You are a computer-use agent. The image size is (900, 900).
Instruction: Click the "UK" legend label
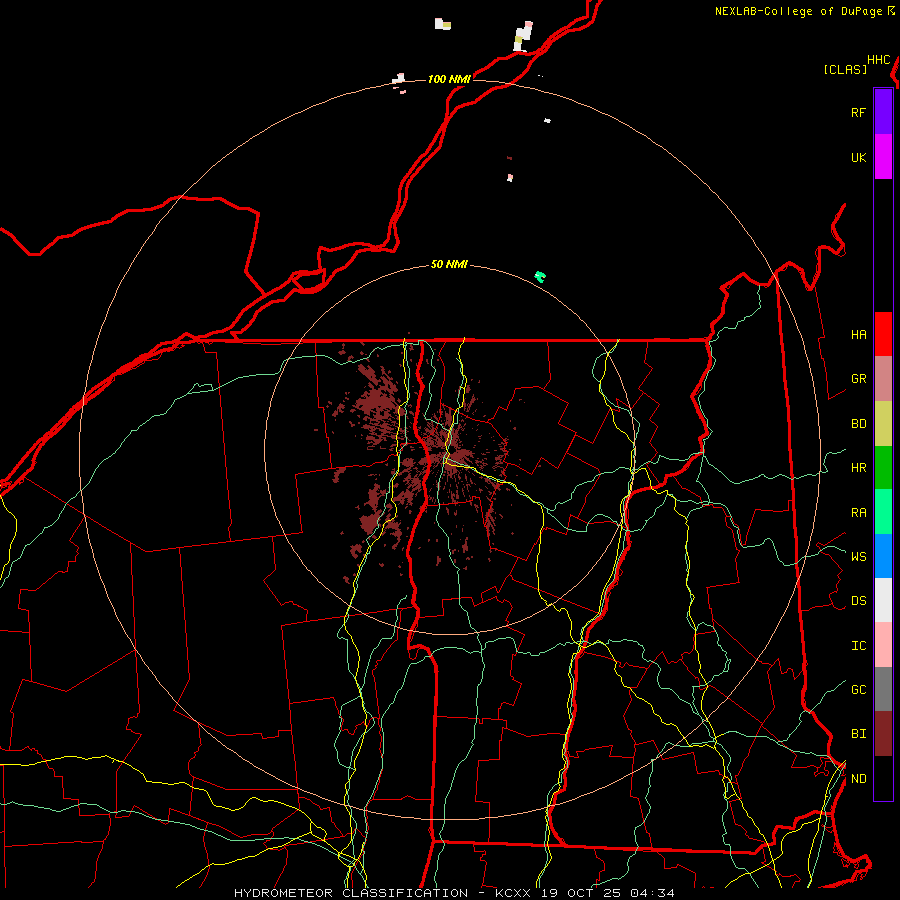click(x=858, y=157)
